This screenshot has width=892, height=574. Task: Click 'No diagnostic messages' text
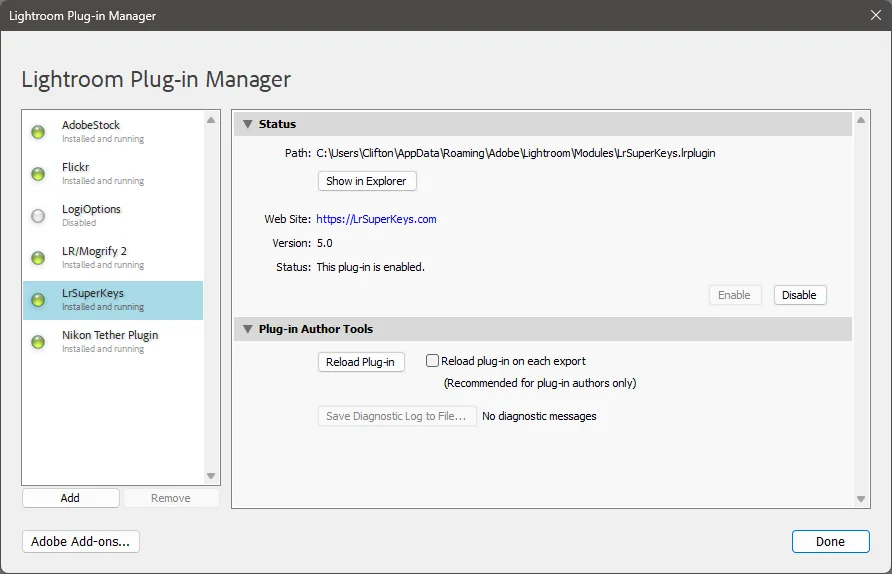[x=539, y=416]
